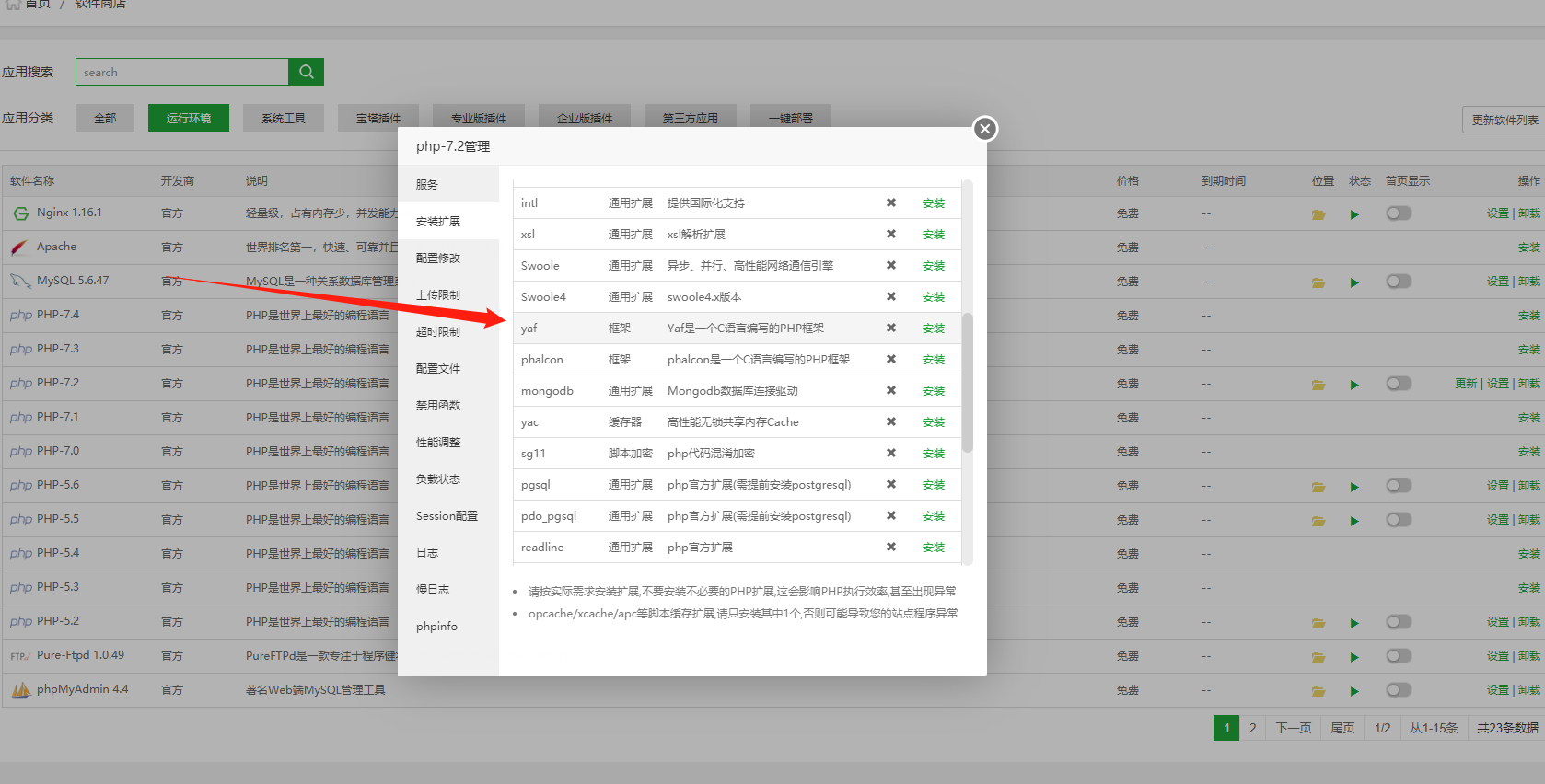Install the phalcon extension
1545x784 pixels.
click(934, 360)
